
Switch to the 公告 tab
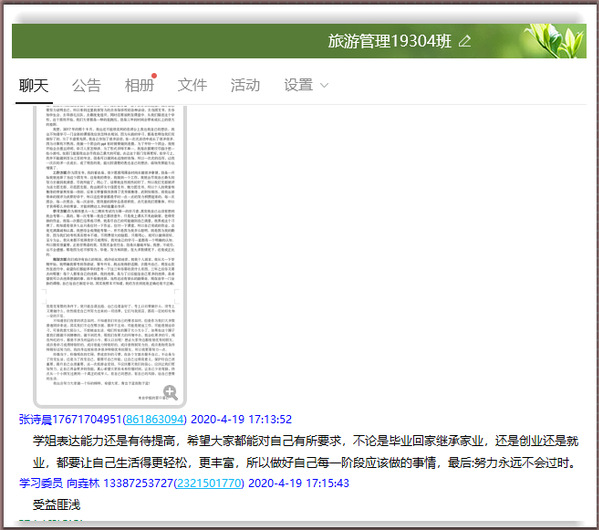tap(86, 85)
